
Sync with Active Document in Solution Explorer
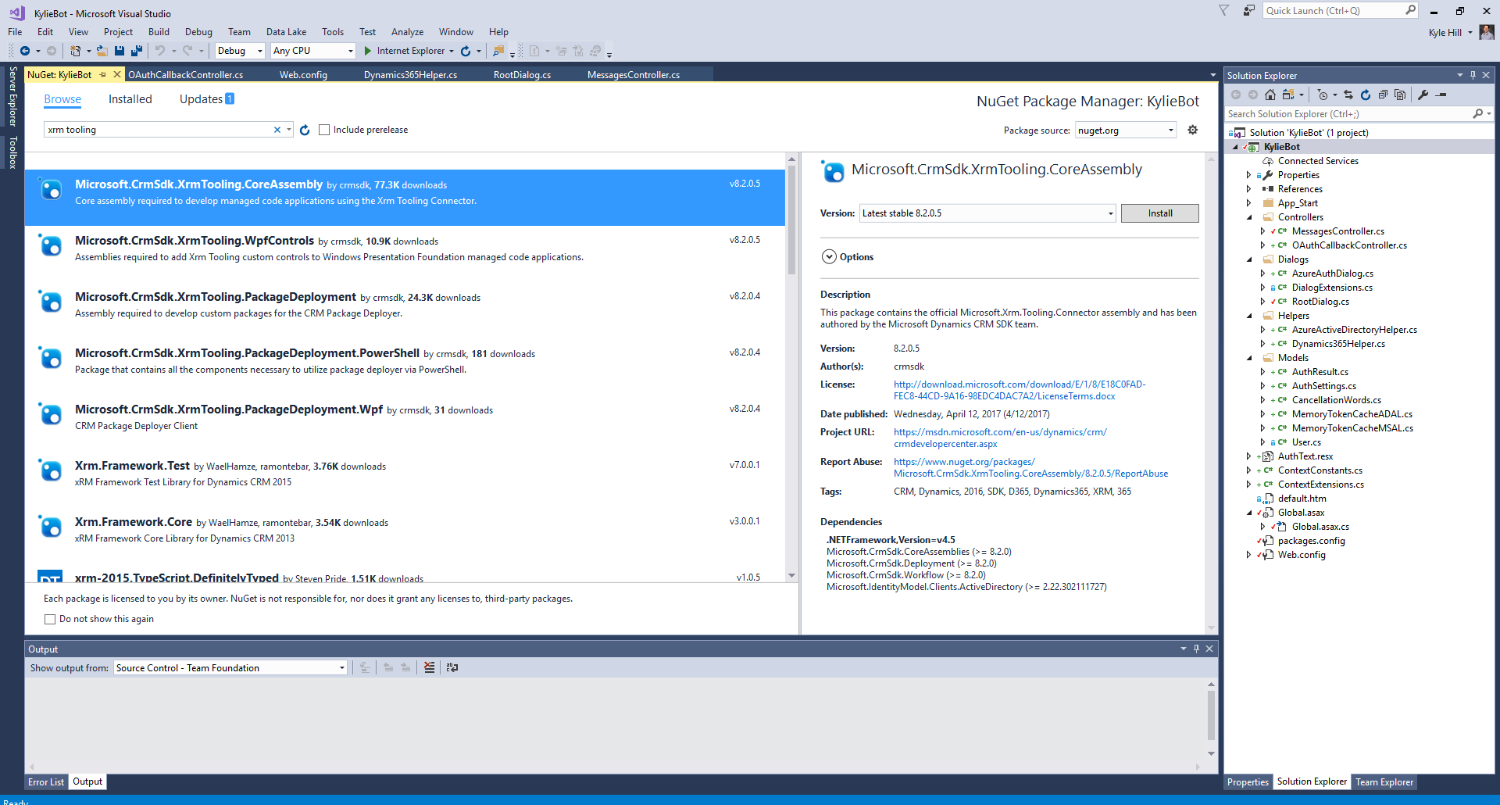coord(1348,95)
